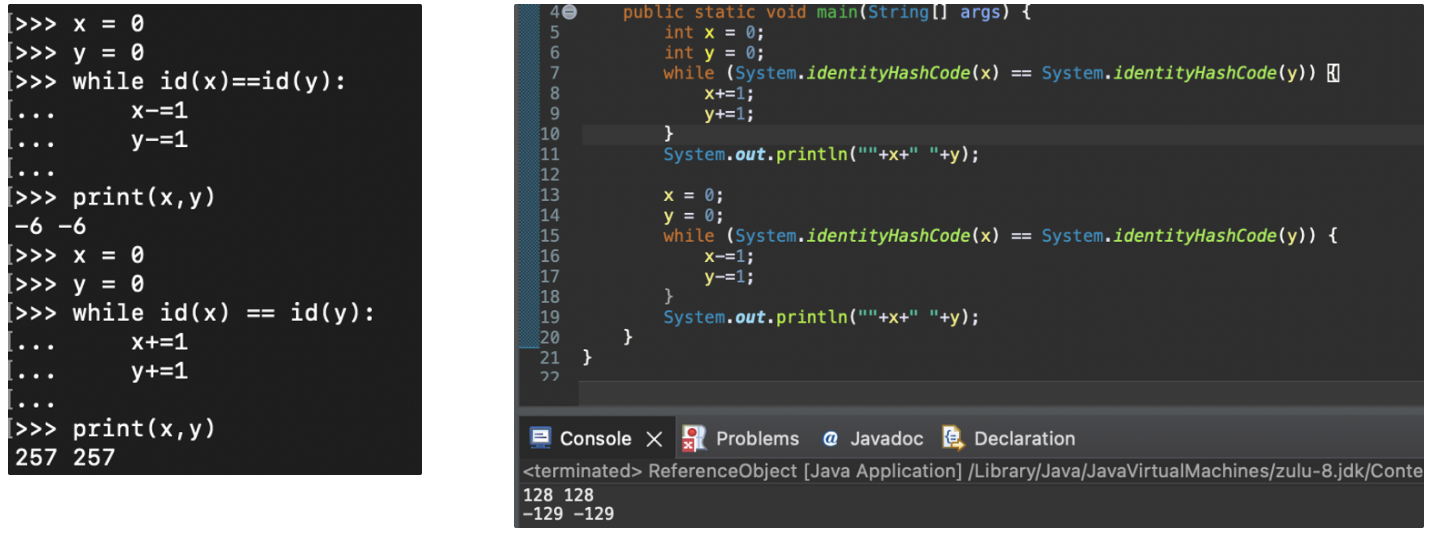1446x540 pixels.
Task: Click line number 15 in the gutter
Action: (550, 236)
